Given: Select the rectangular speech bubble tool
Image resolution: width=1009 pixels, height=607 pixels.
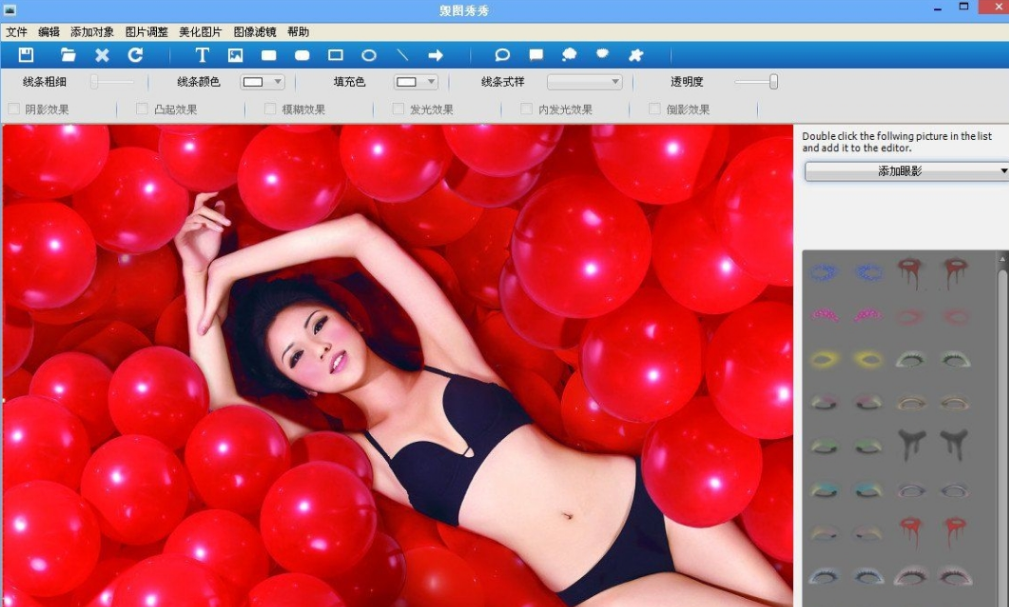Looking at the screenshot, I should coord(536,55).
